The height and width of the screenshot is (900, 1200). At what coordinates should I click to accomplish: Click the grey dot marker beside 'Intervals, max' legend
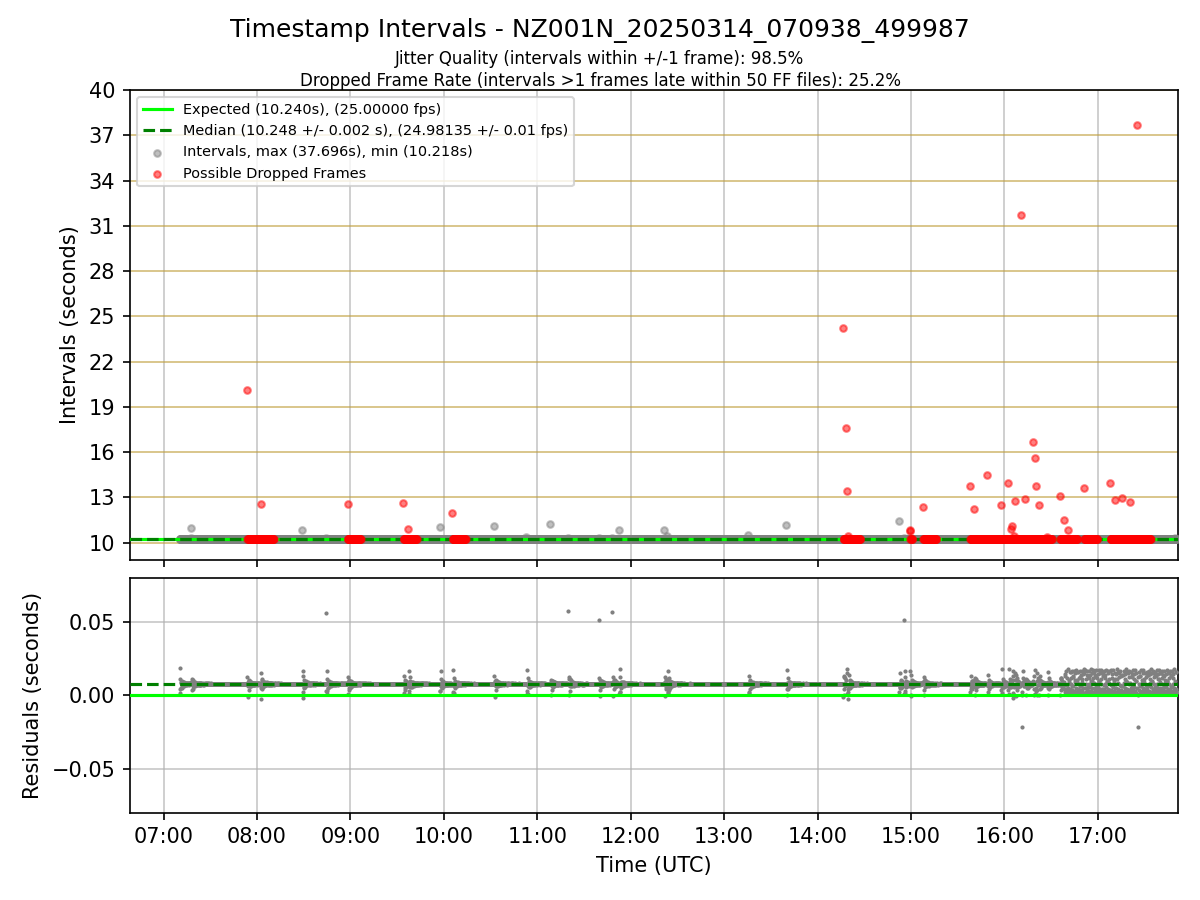tap(158, 152)
